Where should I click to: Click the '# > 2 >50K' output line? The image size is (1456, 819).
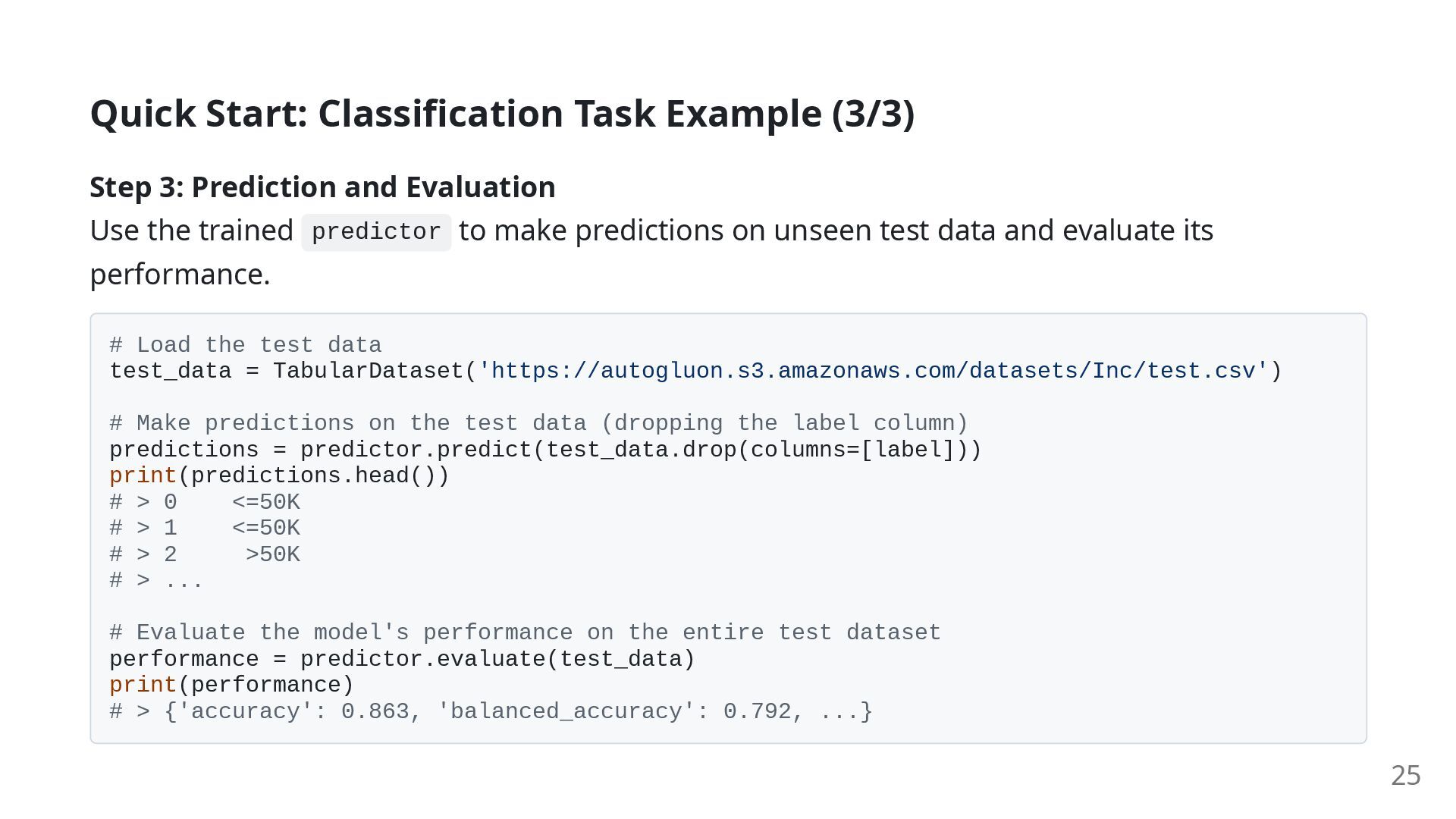[x=205, y=554]
